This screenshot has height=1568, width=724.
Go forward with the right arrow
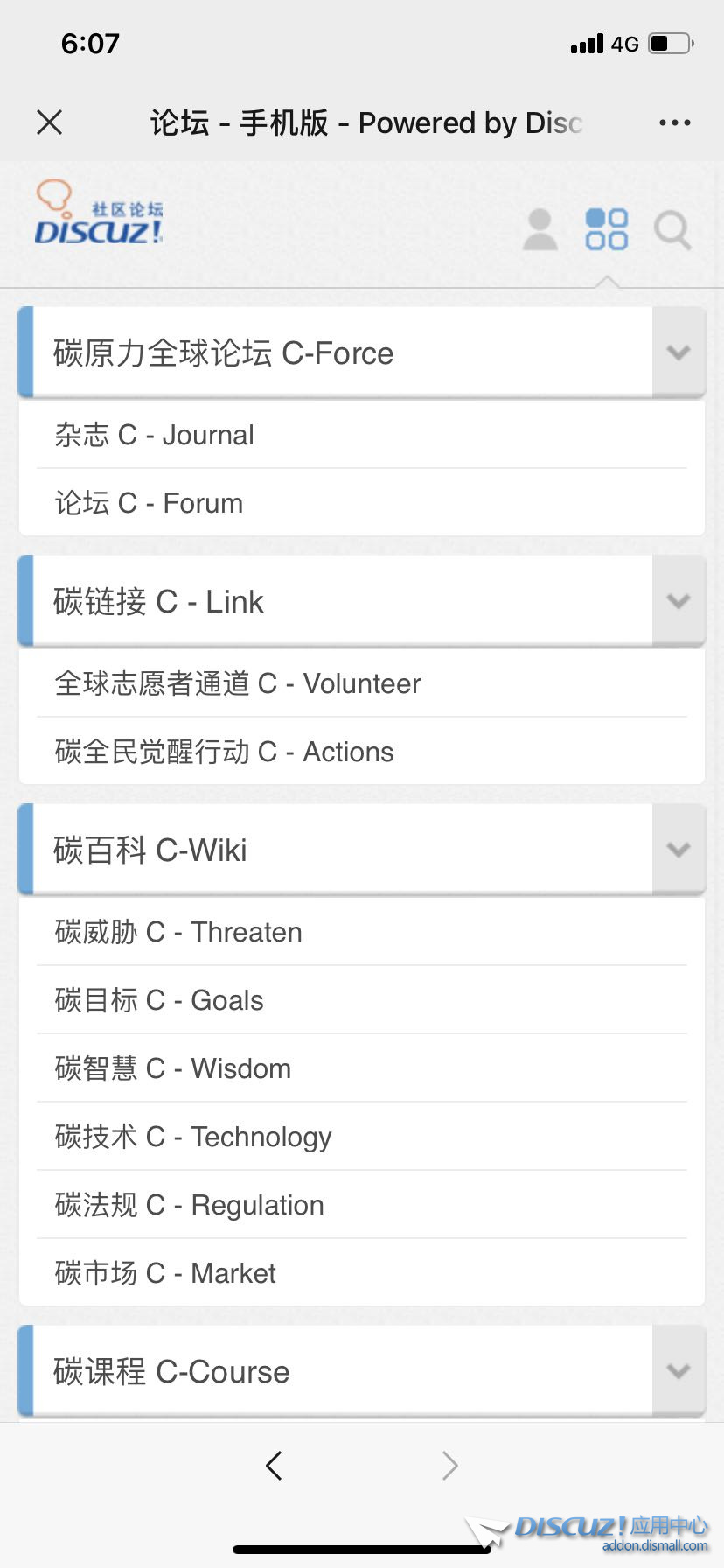click(x=449, y=1465)
